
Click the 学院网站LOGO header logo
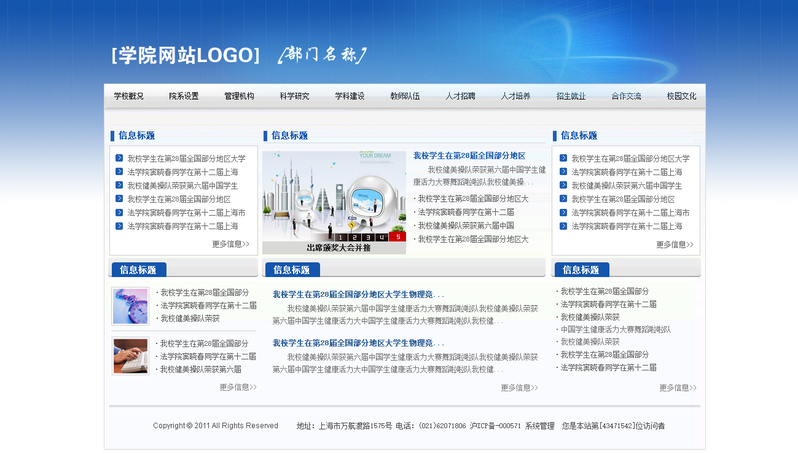(185, 55)
